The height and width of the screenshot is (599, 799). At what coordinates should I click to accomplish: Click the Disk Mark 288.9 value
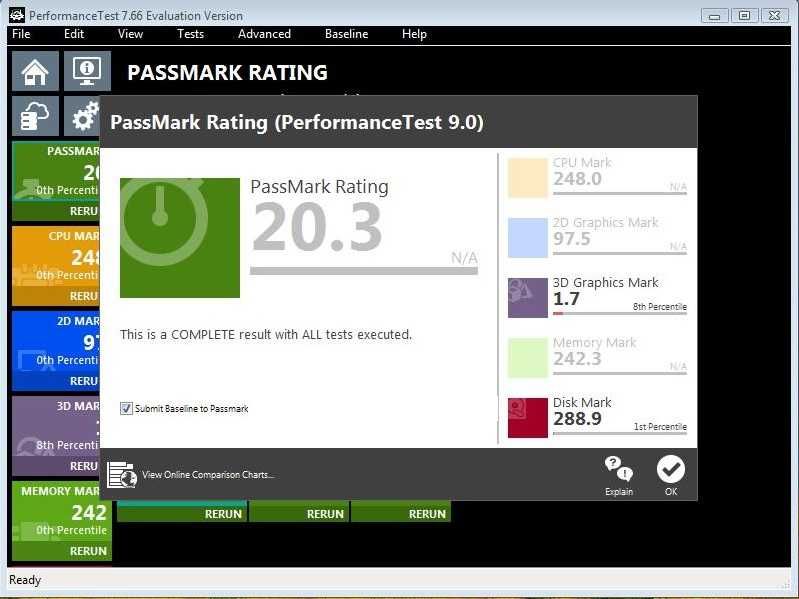point(577,419)
